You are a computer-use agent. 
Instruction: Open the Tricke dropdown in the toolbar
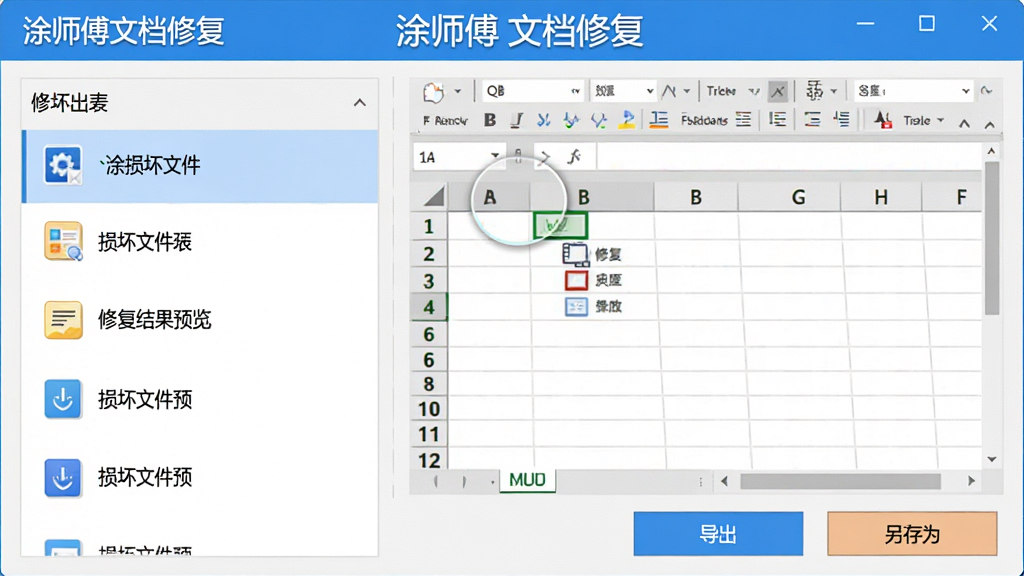pyautogui.click(x=733, y=91)
